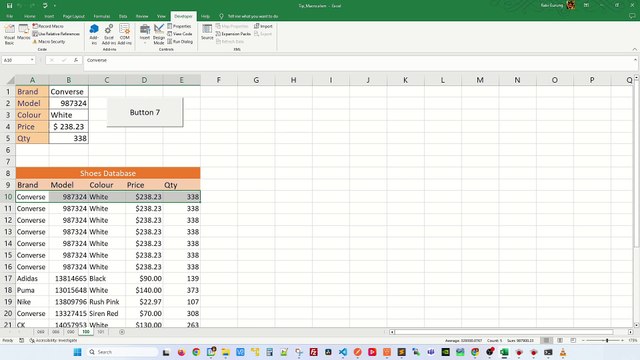Click the taskbar Search box
The height and width of the screenshot is (360, 640).
(x=122, y=352)
